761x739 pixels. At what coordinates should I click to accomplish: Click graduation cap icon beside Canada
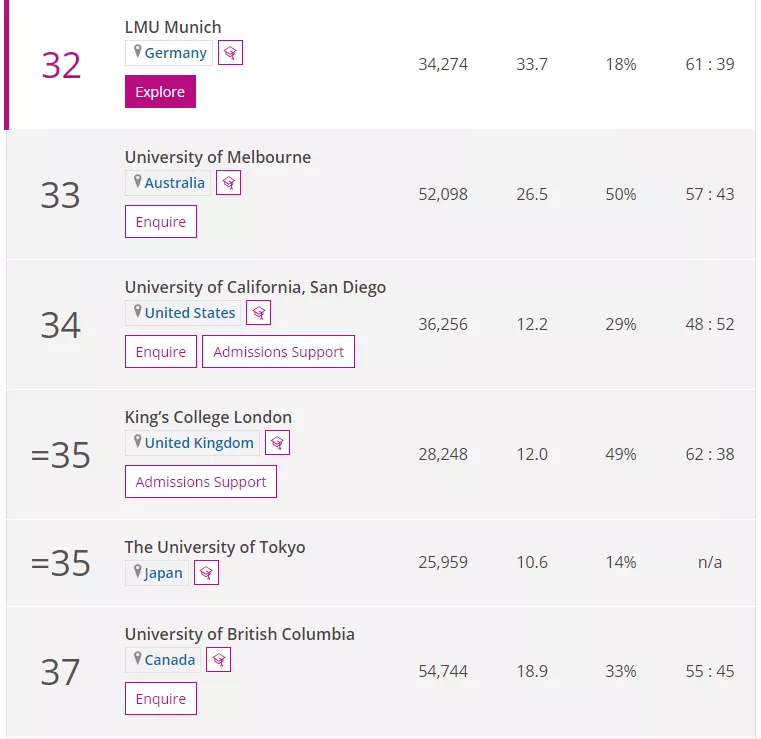click(x=219, y=660)
